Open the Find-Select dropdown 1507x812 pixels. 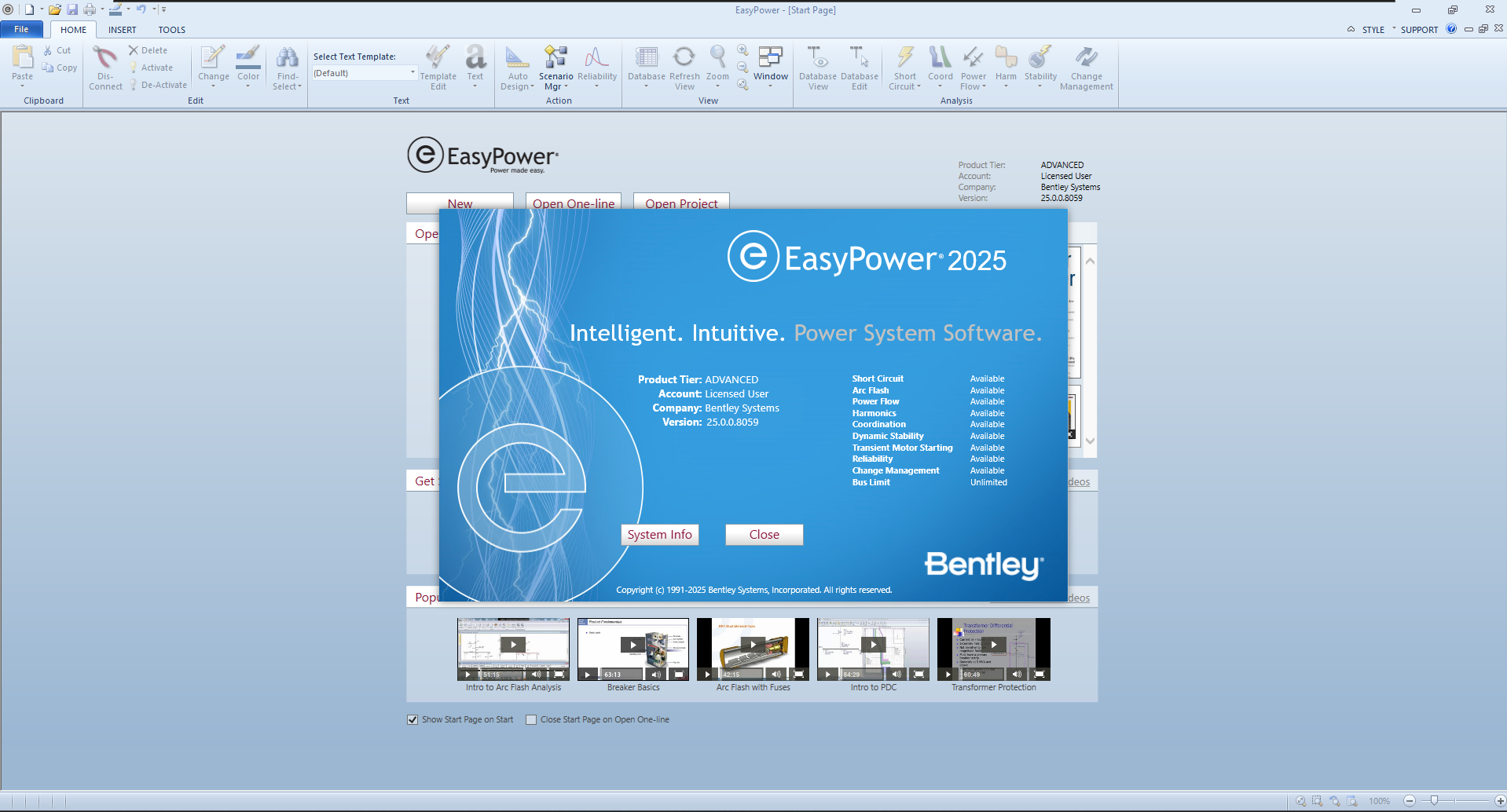(287, 68)
